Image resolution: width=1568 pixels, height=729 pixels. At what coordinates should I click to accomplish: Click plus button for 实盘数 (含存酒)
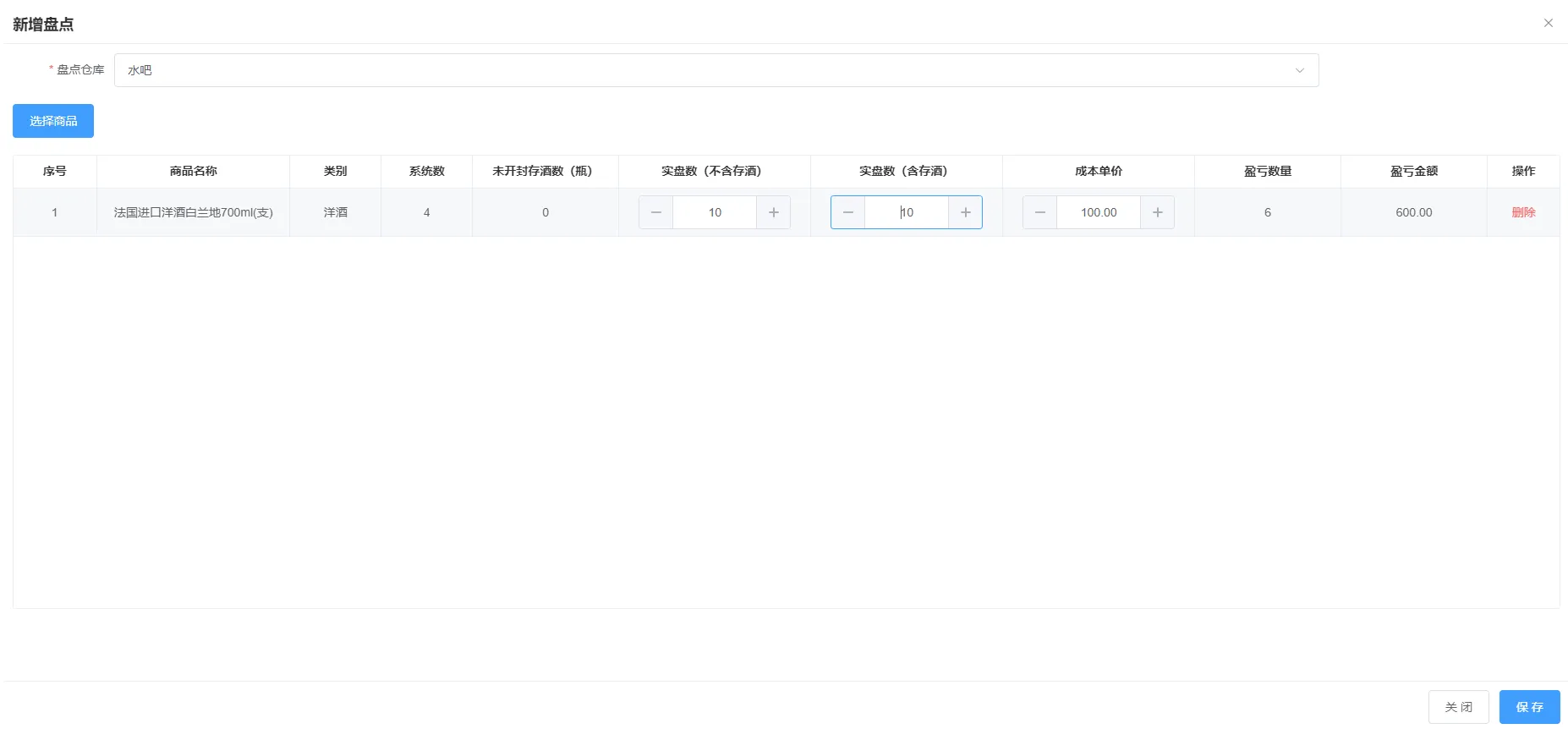click(x=965, y=212)
